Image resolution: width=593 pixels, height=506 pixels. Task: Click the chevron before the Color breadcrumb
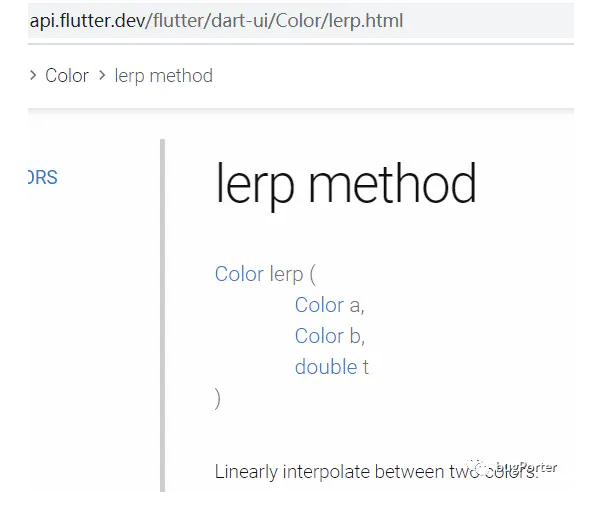point(33,76)
